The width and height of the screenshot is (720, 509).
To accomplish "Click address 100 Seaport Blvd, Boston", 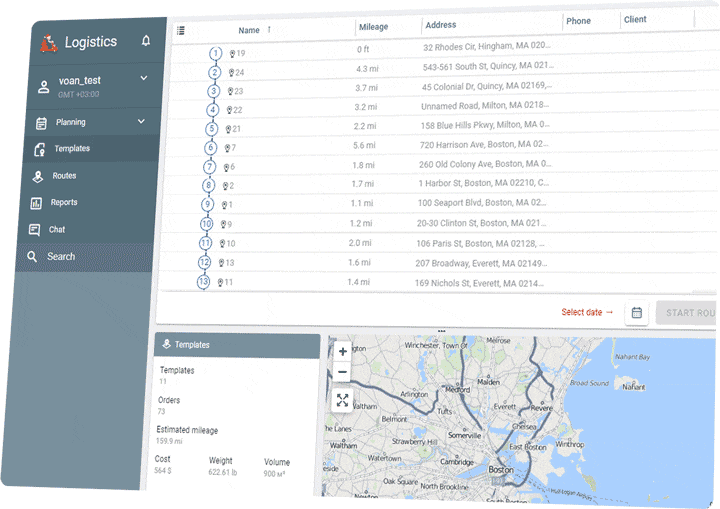I will pyautogui.click(x=482, y=203).
